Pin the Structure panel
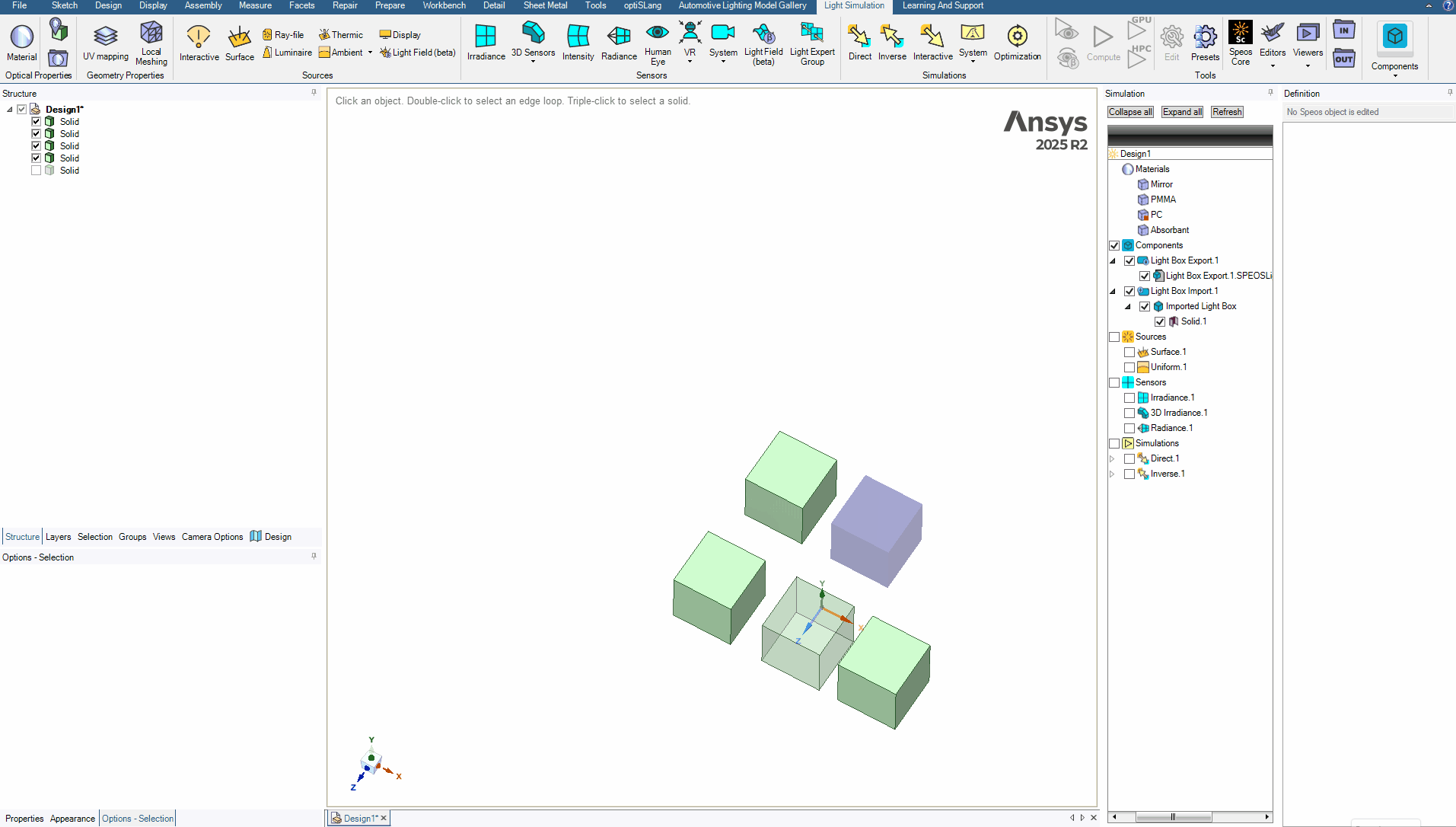The image size is (1456, 827). point(314,93)
